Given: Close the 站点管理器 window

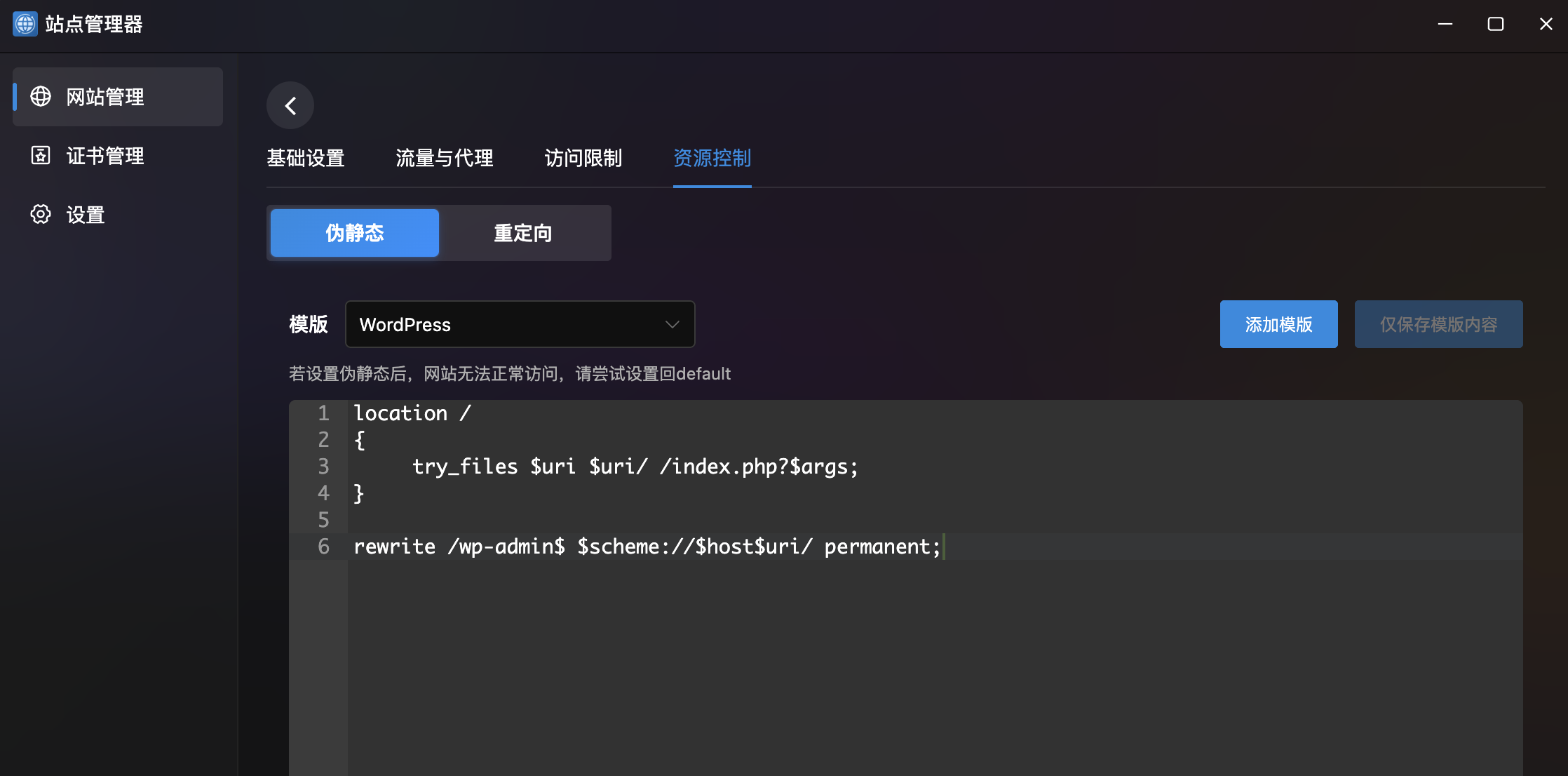Looking at the screenshot, I should tap(1546, 24).
